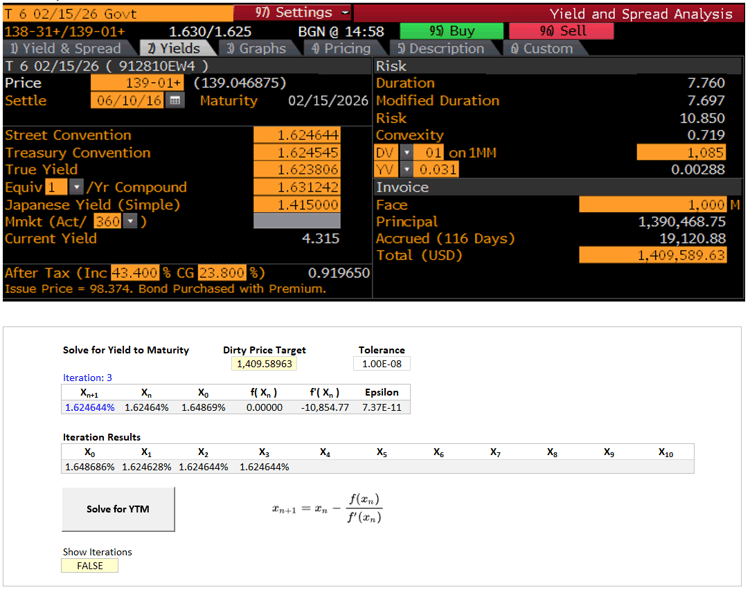The height and width of the screenshot is (592, 750).
Task: Click the Street Convention yield field
Action: pos(297,135)
